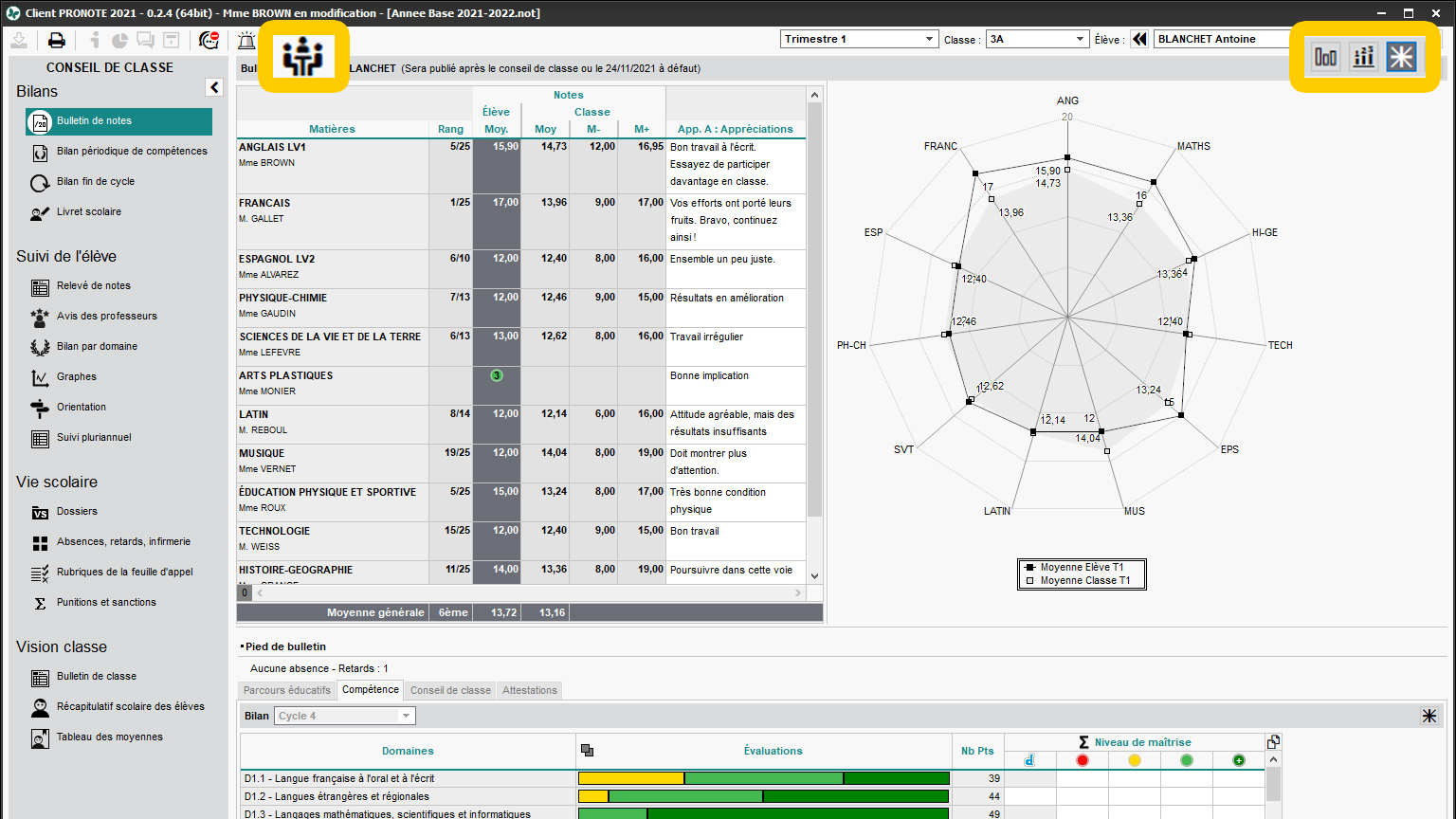Click the printer icon in the toolbar
1456x819 pixels.
57,40
